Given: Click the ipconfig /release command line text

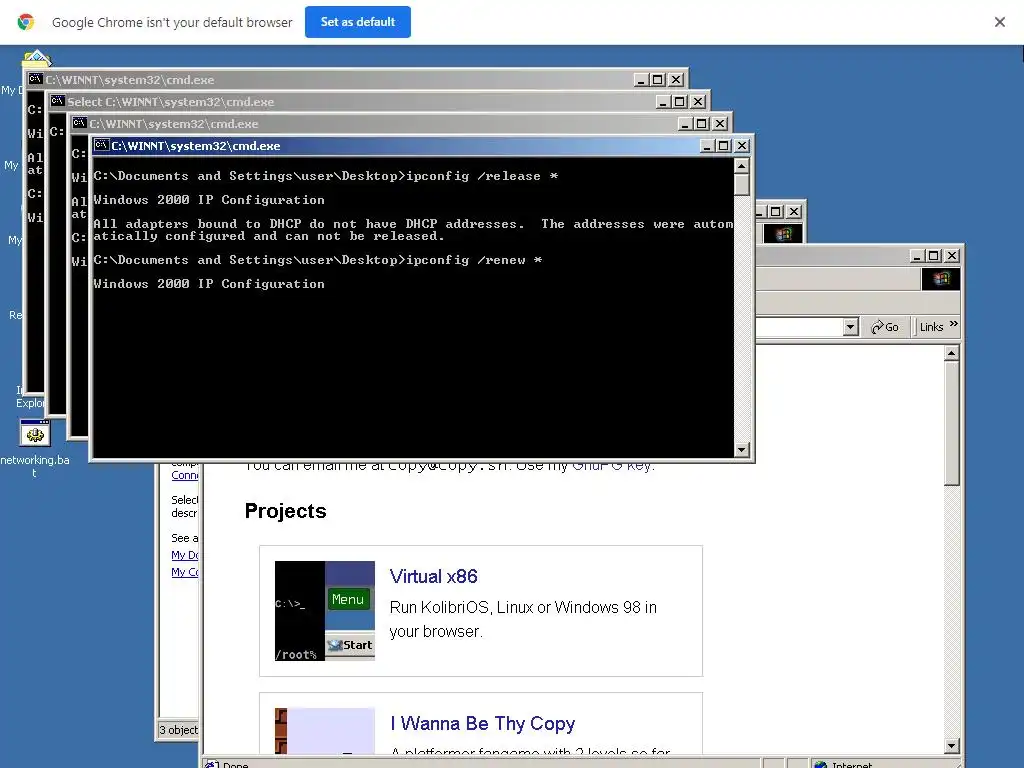Looking at the screenshot, I should click(x=481, y=176).
